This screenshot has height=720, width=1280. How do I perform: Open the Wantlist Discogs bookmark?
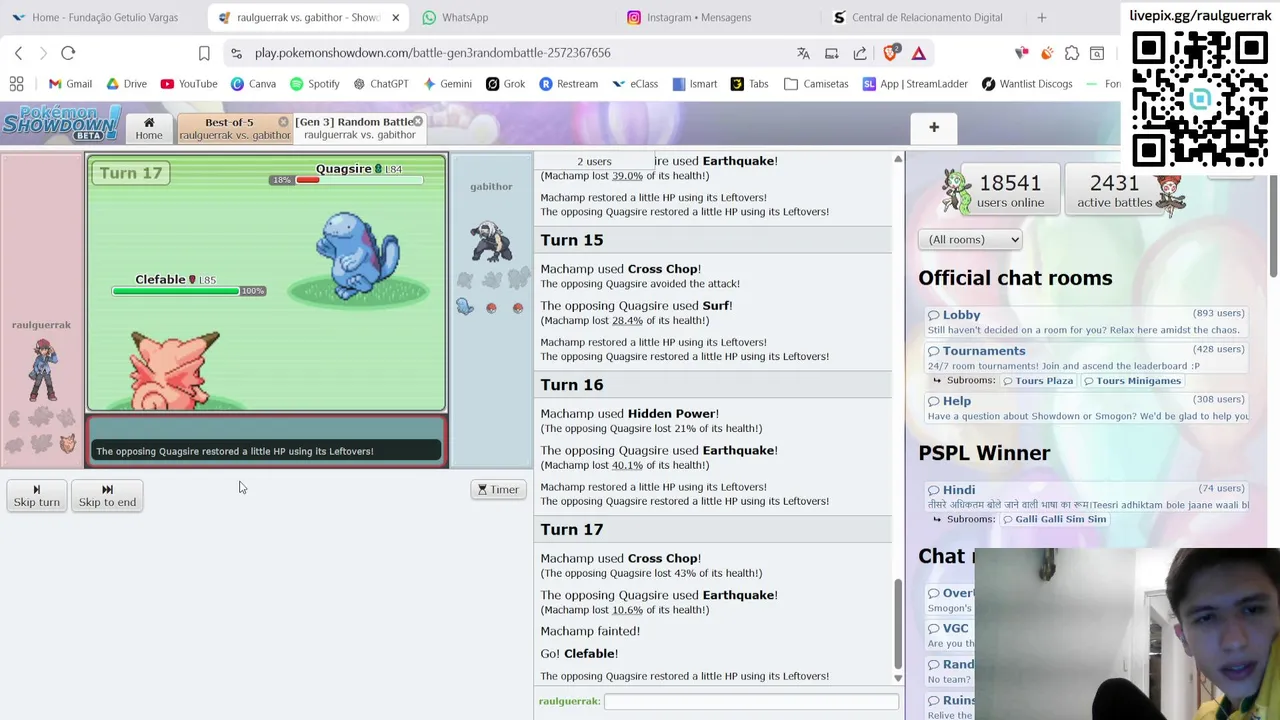tap(1026, 84)
